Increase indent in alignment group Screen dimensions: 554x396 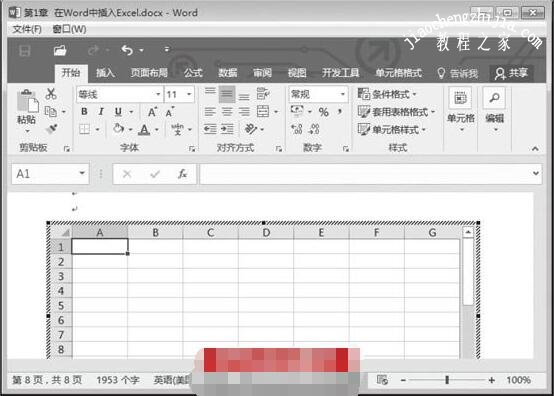point(227,129)
